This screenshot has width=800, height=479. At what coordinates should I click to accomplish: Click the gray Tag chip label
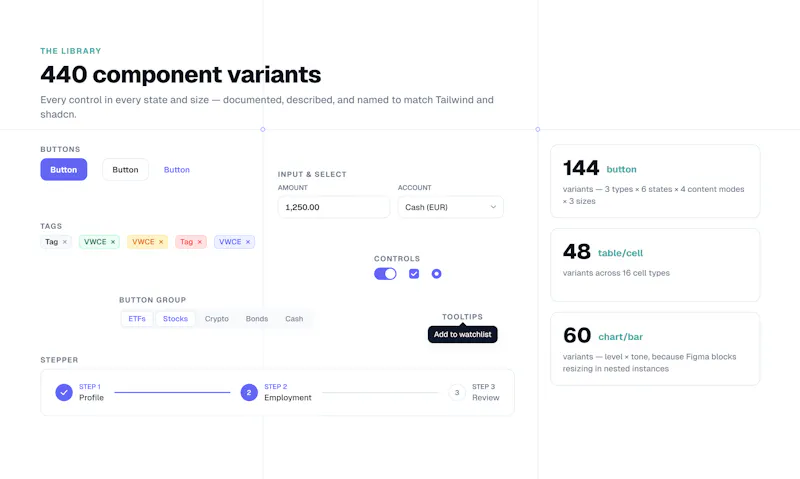tap(52, 242)
